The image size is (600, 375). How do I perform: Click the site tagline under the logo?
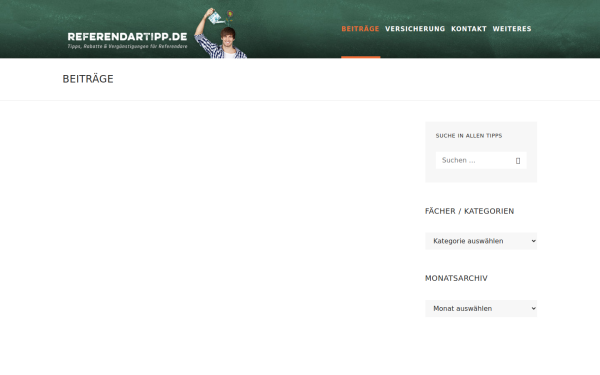click(x=127, y=46)
